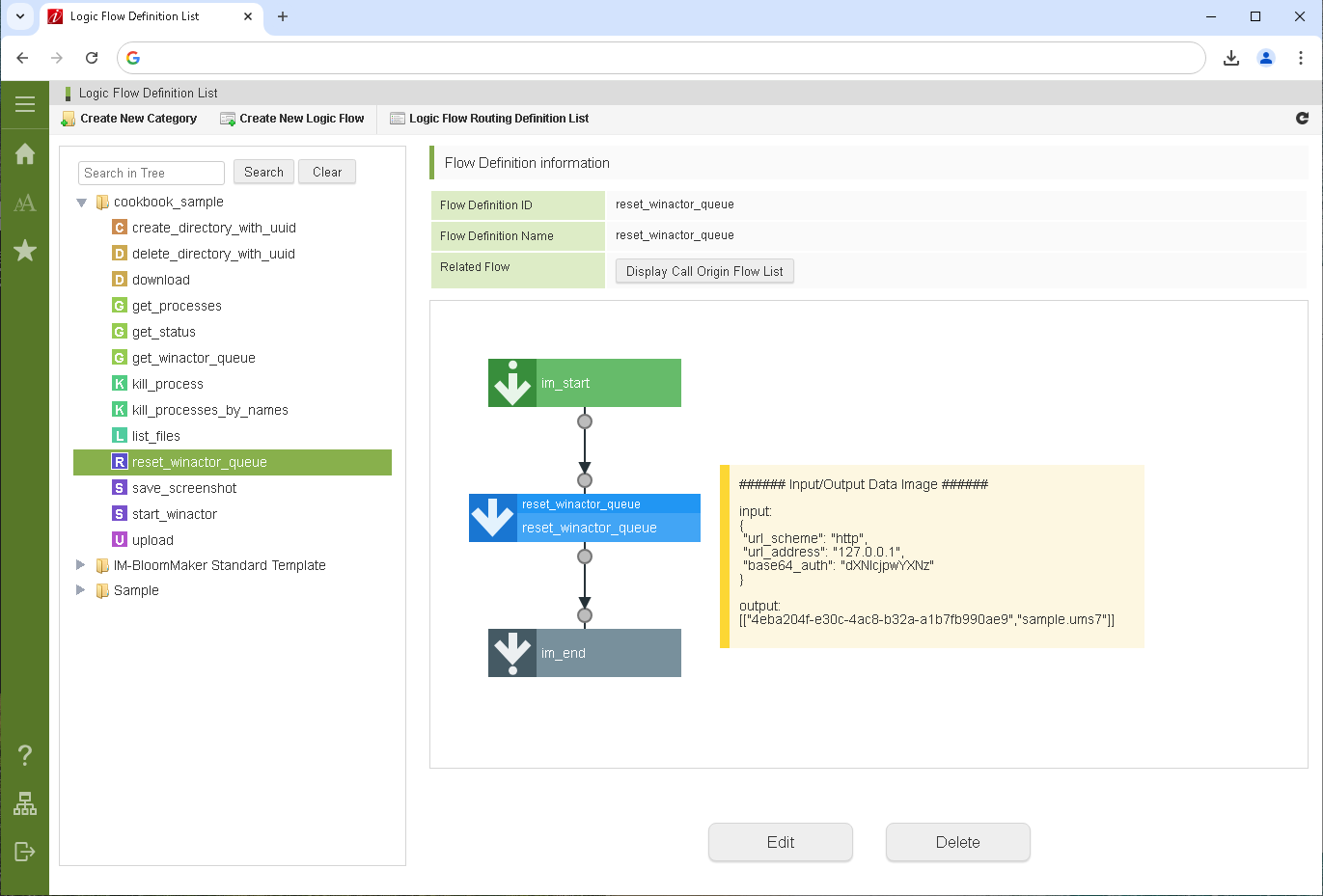This screenshot has width=1323, height=896.
Task: Click the K icon beside kill_process
Action: pyautogui.click(x=120, y=384)
